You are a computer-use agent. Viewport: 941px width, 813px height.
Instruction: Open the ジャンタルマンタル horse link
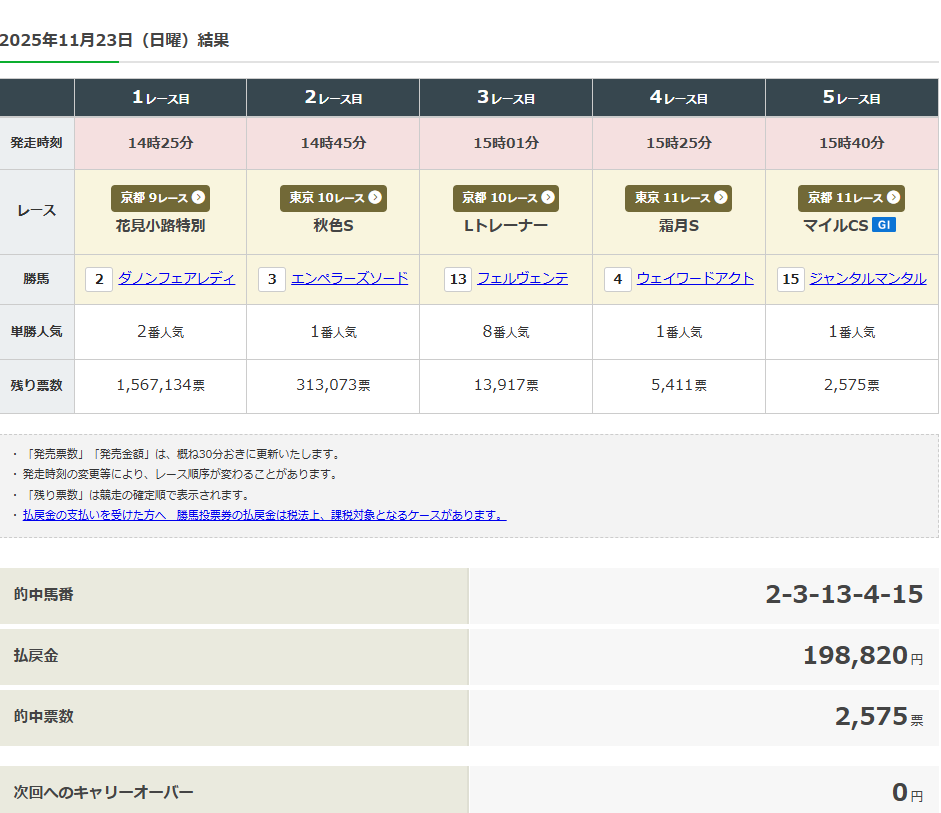[x=867, y=278]
